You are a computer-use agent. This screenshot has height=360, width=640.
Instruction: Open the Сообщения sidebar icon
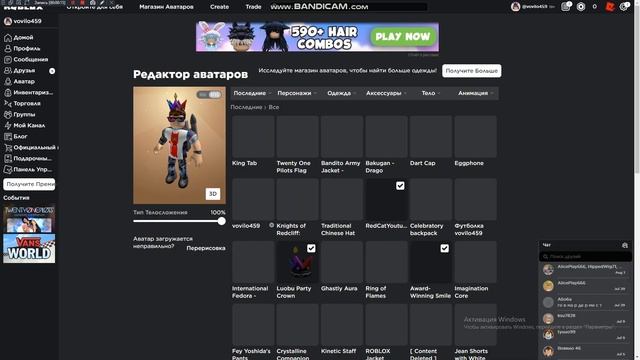8,60
